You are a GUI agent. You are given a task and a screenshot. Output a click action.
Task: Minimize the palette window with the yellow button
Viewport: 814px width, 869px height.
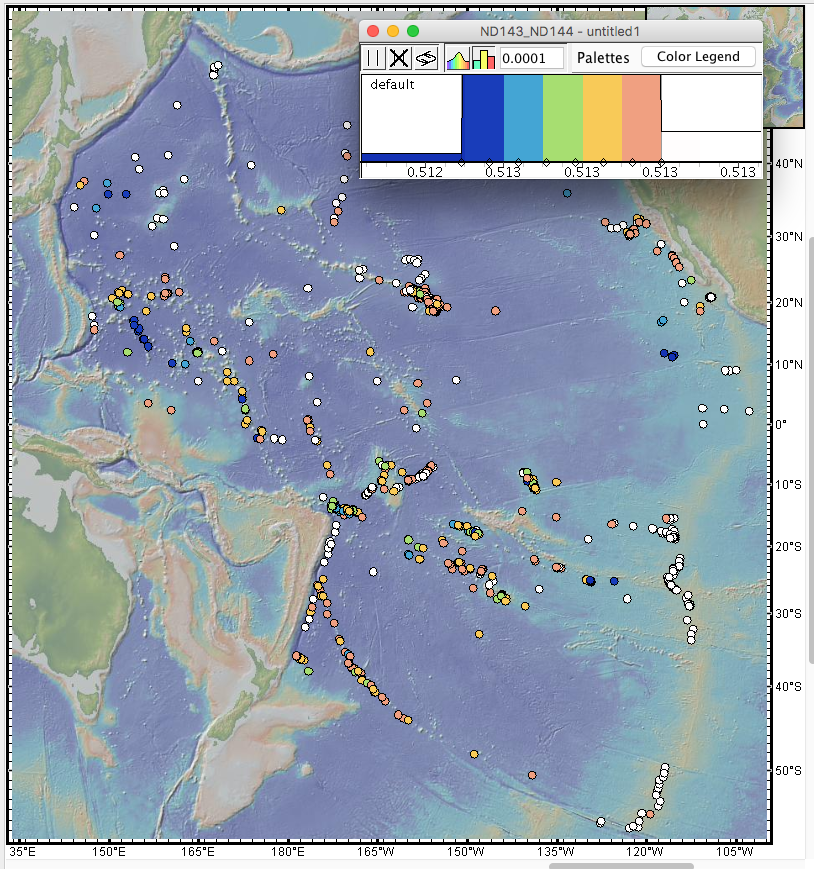click(x=393, y=31)
